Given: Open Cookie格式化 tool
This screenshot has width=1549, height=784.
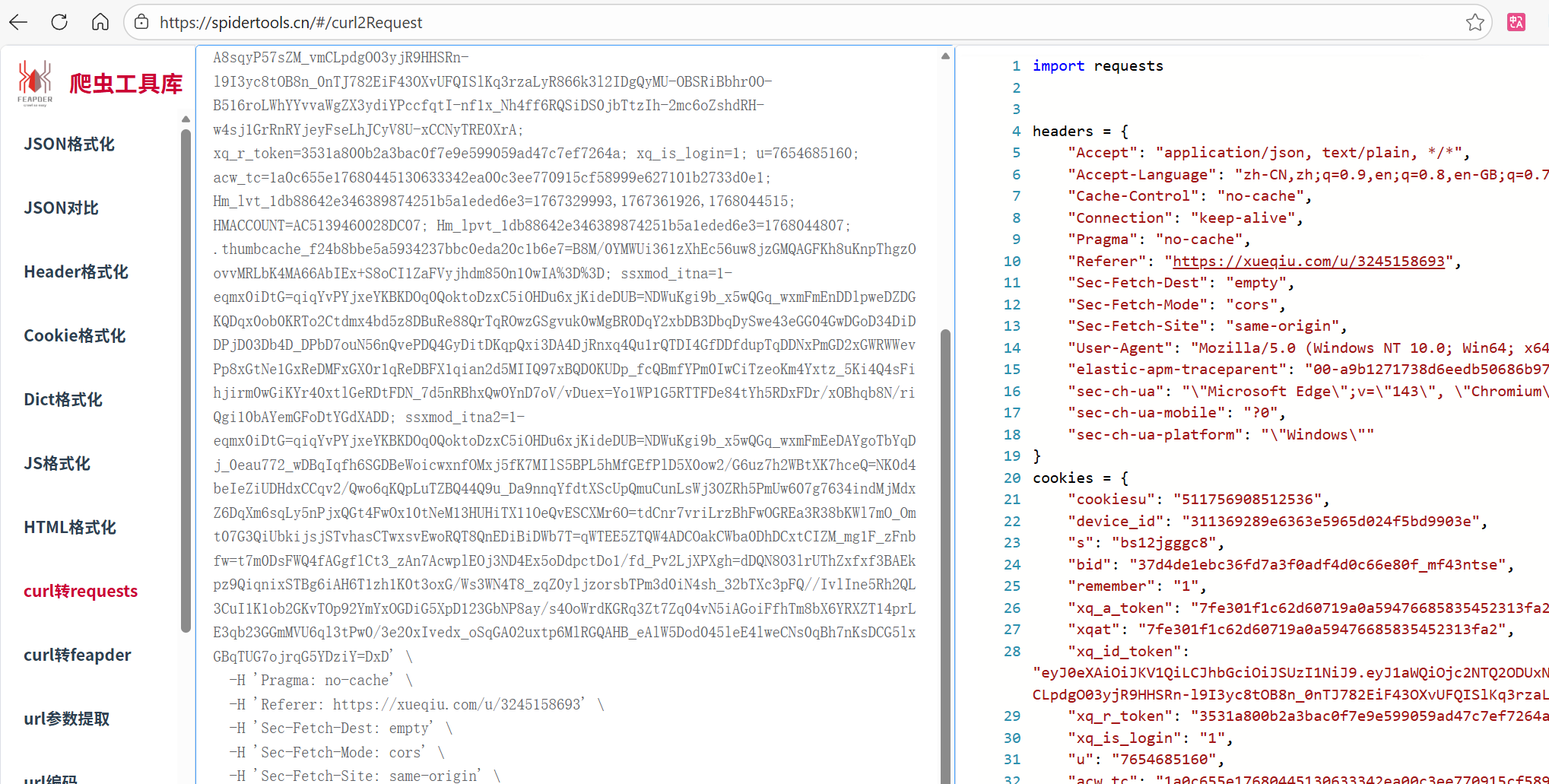Looking at the screenshot, I should pos(75,335).
